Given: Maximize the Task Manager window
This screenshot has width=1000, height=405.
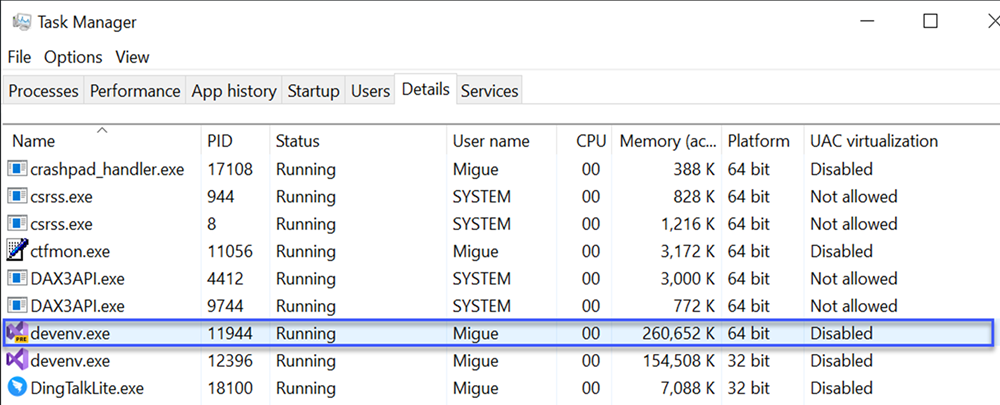Looking at the screenshot, I should pyautogui.click(x=930, y=21).
